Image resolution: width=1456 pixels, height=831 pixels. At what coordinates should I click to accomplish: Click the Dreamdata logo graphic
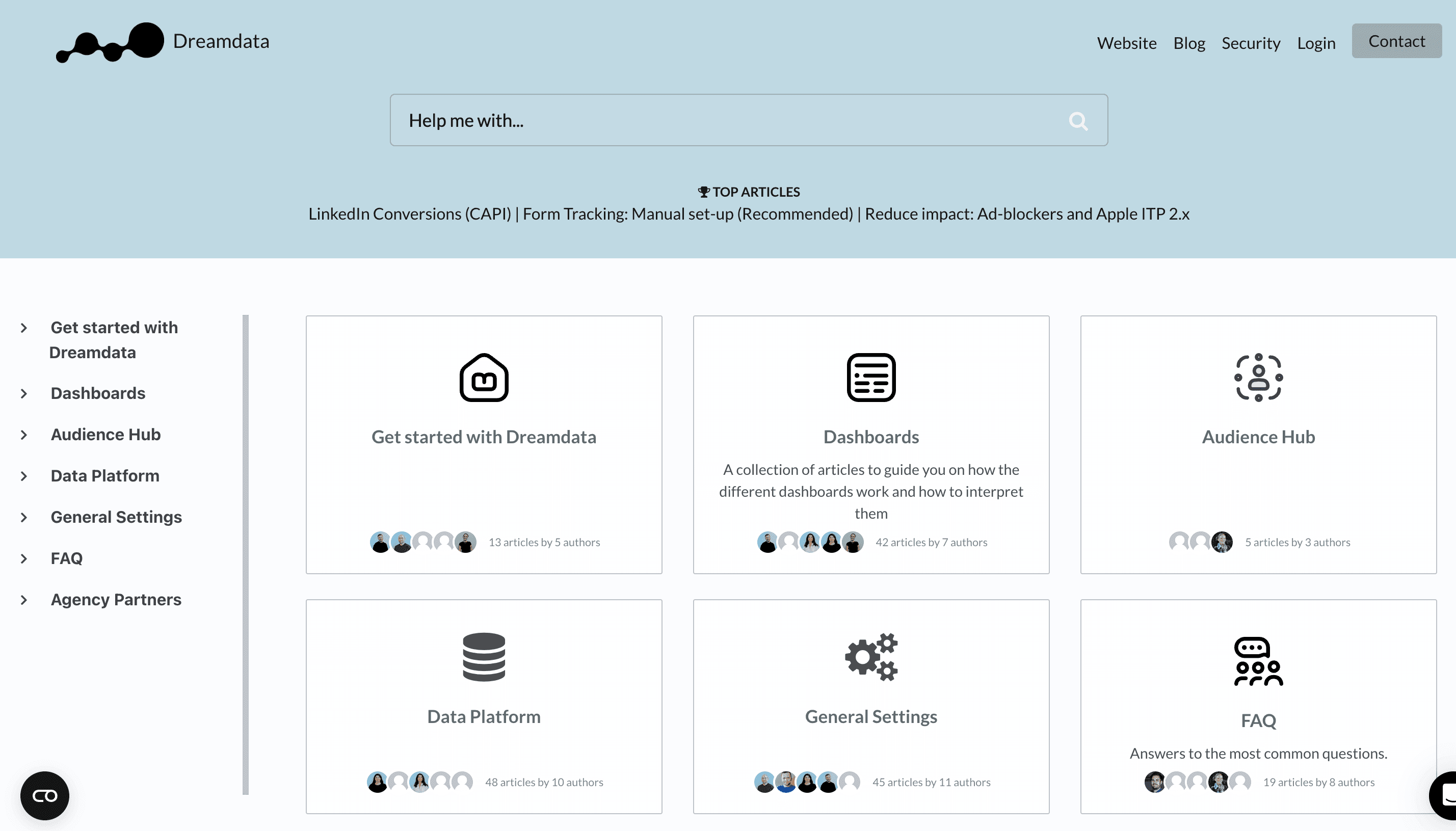[110, 42]
